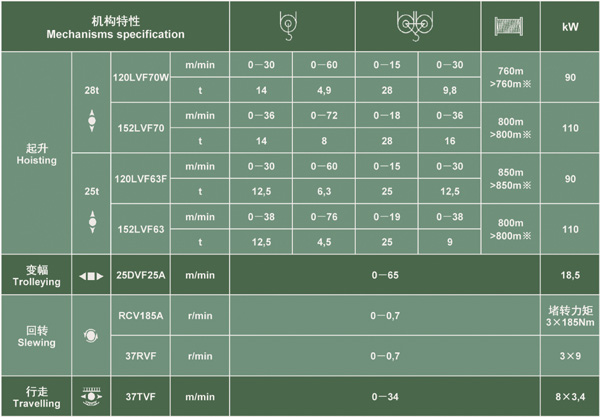Viewport: 600px width, 417px height.
Task: Click the slewing rotation icon
Action: coord(91,336)
